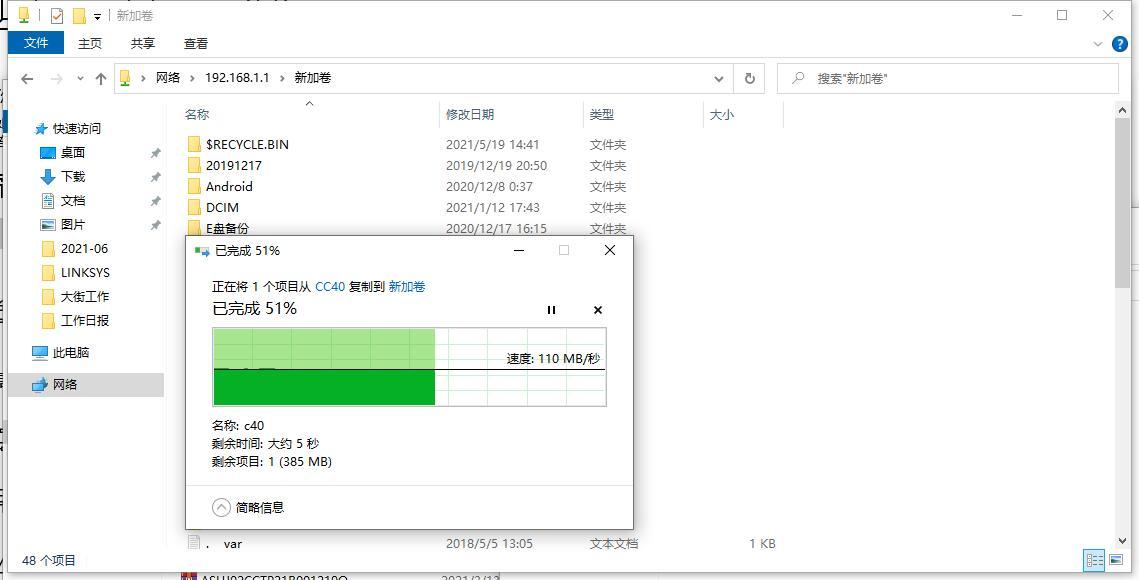
Task: Open LINKSYS folder in sidebar
Action: [85, 273]
